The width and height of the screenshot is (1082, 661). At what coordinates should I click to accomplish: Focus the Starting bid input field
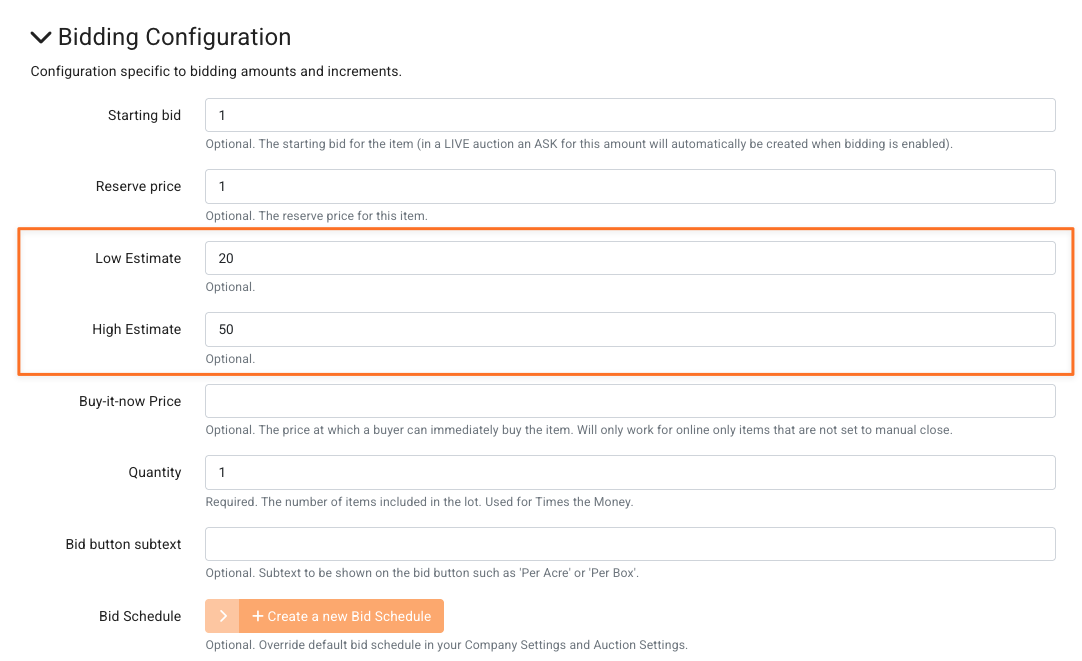tap(630, 115)
